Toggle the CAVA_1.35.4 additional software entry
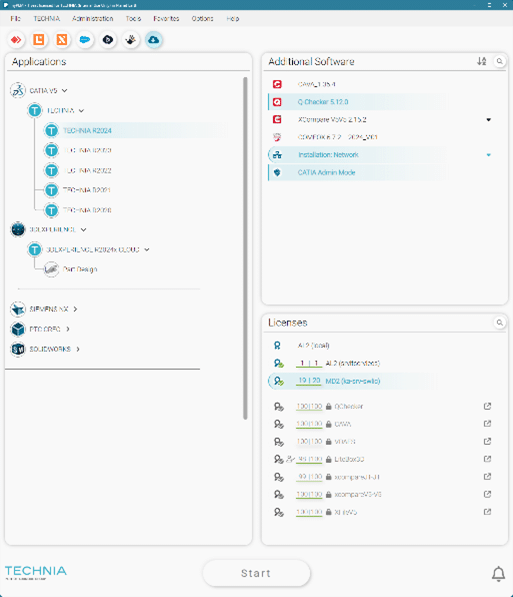The image size is (513, 597). tap(358, 84)
